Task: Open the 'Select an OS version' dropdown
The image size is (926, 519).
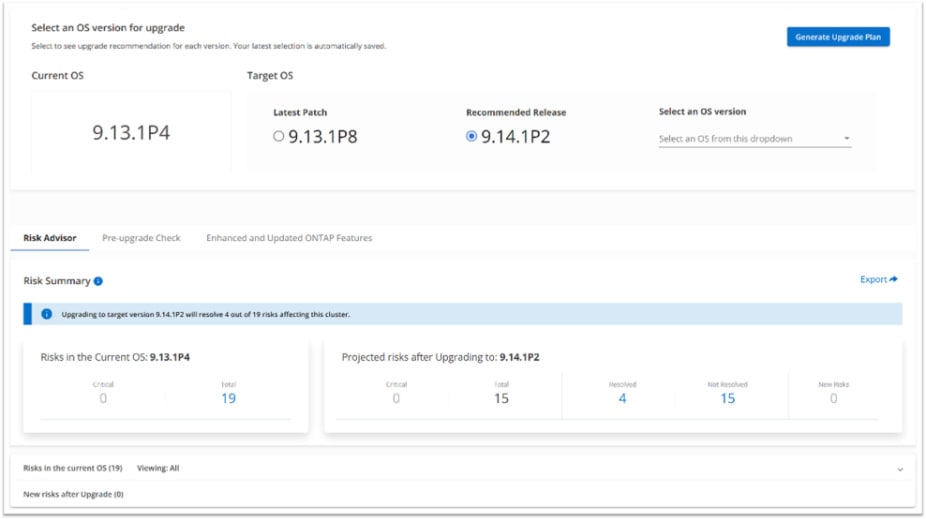Action: coord(754,139)
